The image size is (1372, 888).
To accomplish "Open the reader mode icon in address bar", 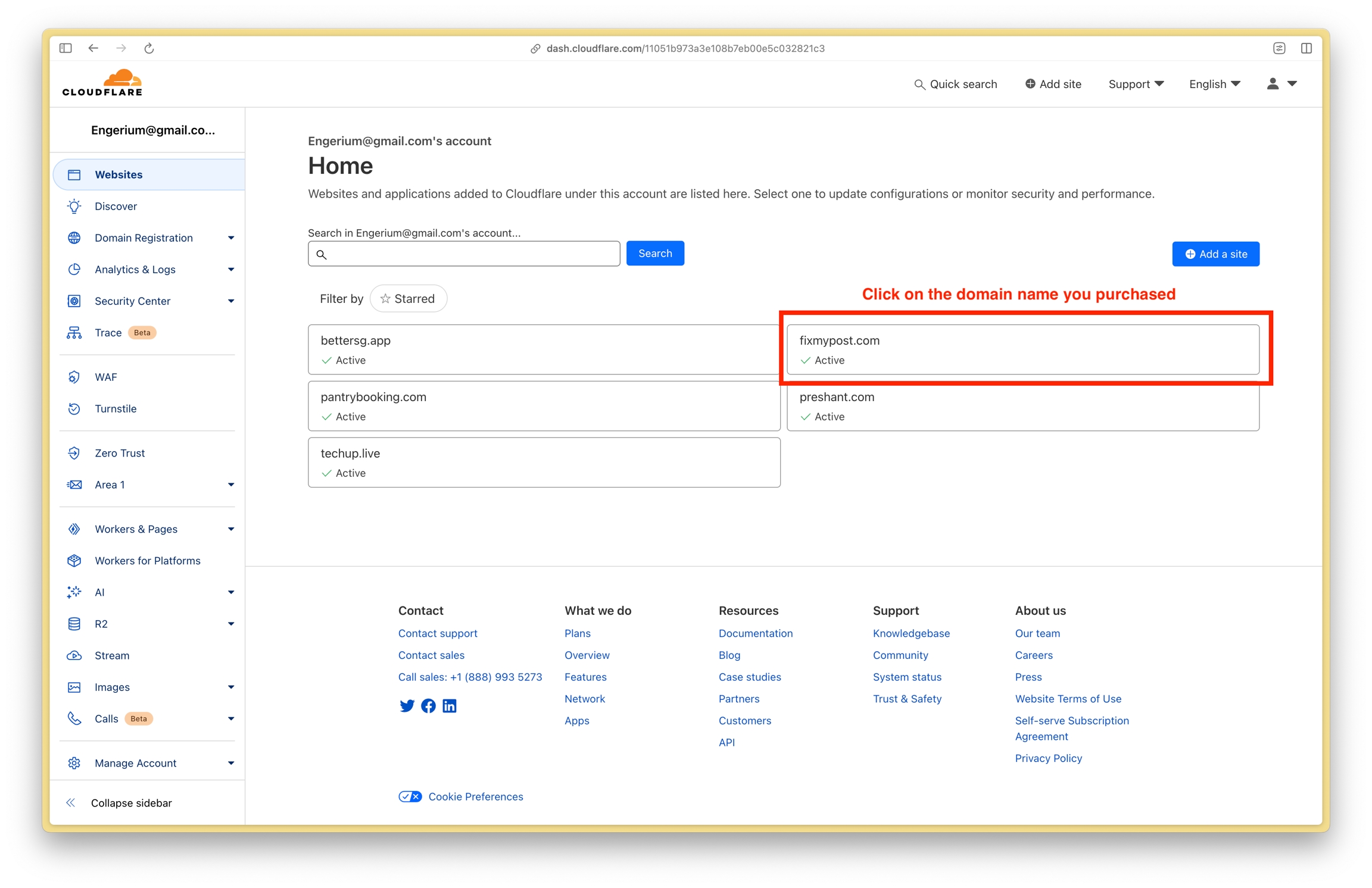I will point(1279,48).
